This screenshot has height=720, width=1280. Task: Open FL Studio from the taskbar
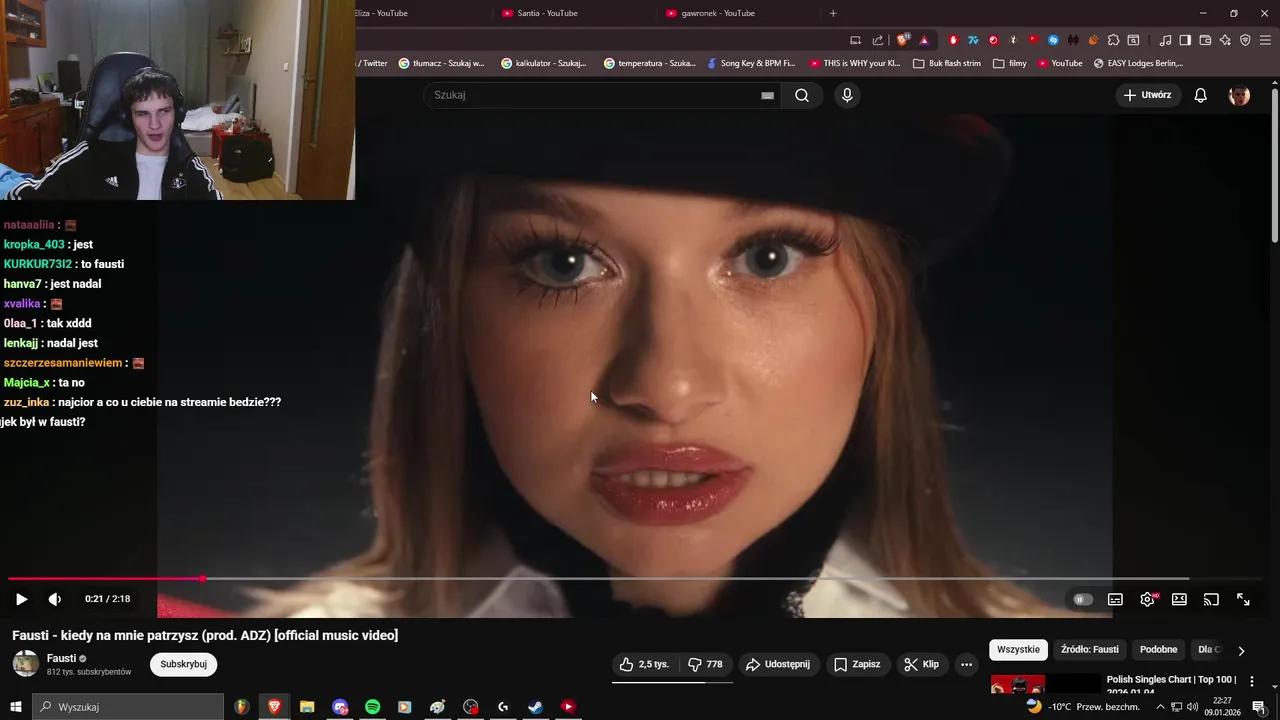242,707
